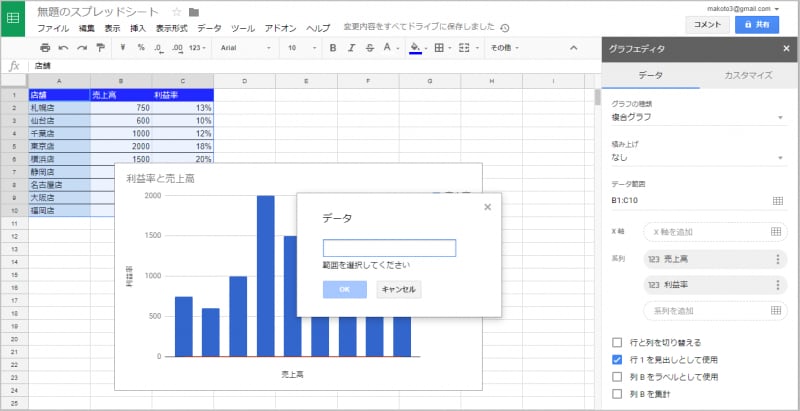The height and width of the screenshot is (411, 800).
Task: Switch to the データ editor tab
Action: [651, 75]
